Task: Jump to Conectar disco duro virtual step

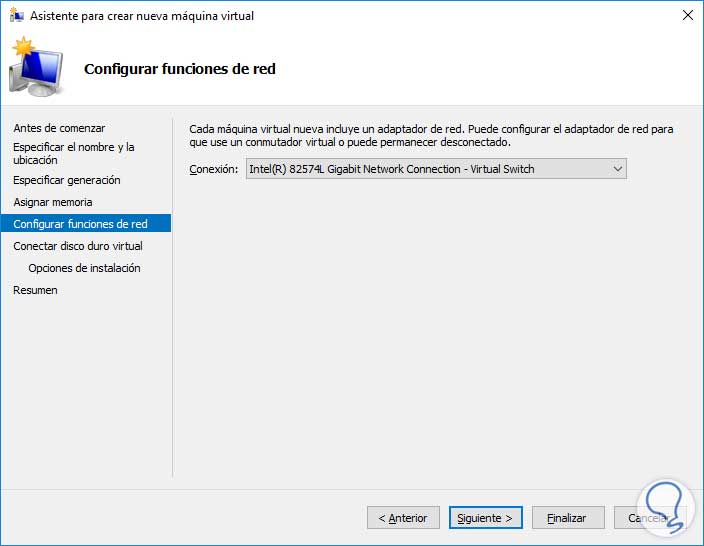Action: point(78,246)
